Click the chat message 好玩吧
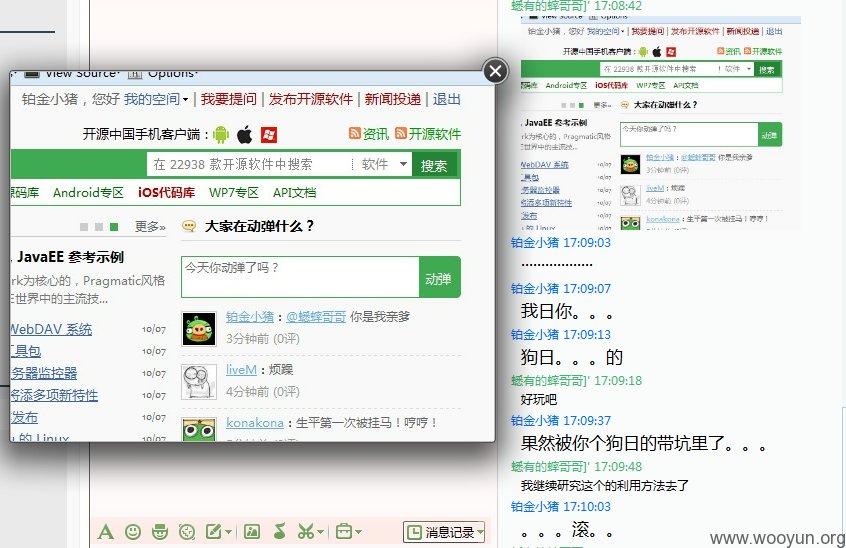Image resolution: width=846 pixels, height=548 pixels. (x=538, y=400)
